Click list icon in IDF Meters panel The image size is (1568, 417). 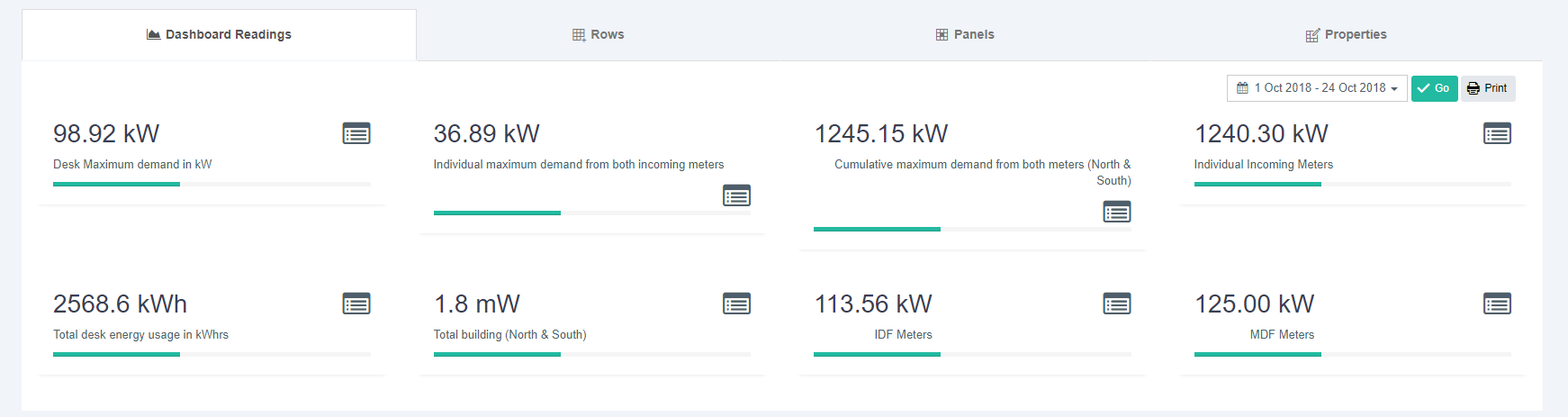pyautogui.click(x=1116, y=304)
